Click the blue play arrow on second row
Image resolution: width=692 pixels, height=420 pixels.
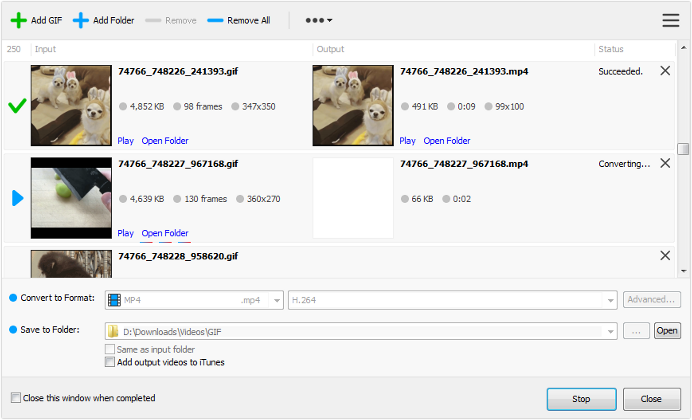click(x=17, y=198)
